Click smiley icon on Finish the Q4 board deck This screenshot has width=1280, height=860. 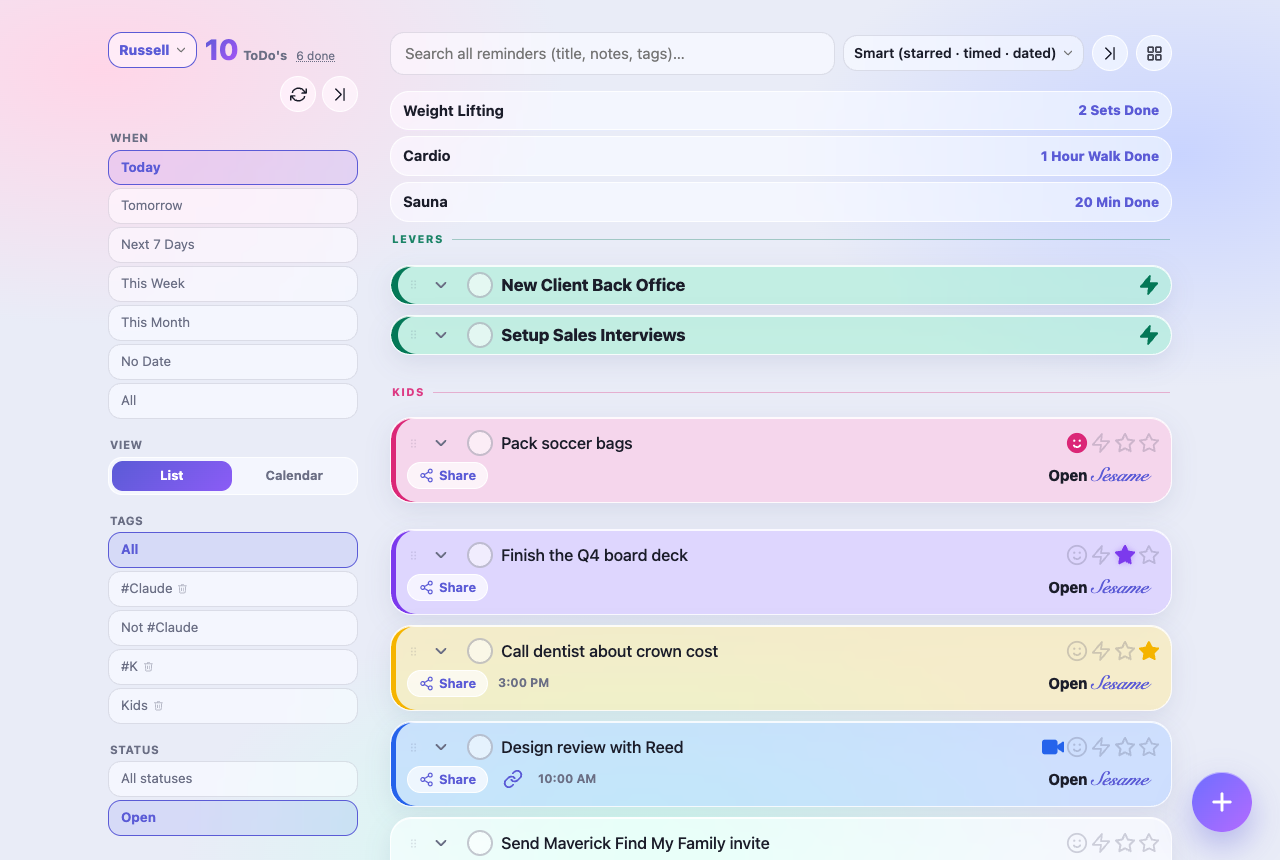[x=1077, y=555]
